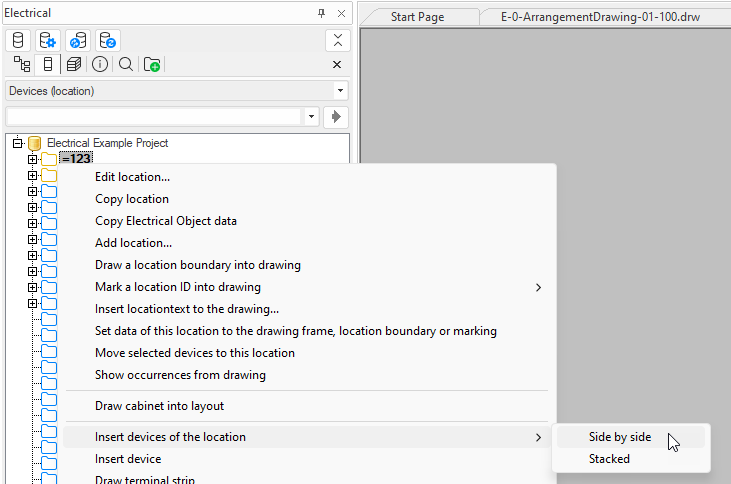Click the tree filter text input field
Screen dimensions: 731x484
pyautogui.click(x=153, y=117)
